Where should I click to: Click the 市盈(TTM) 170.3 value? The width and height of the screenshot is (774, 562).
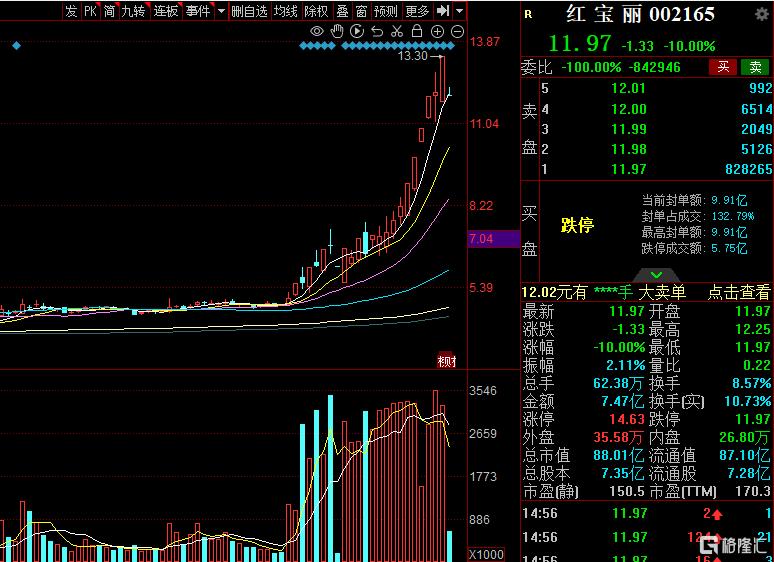752,491
